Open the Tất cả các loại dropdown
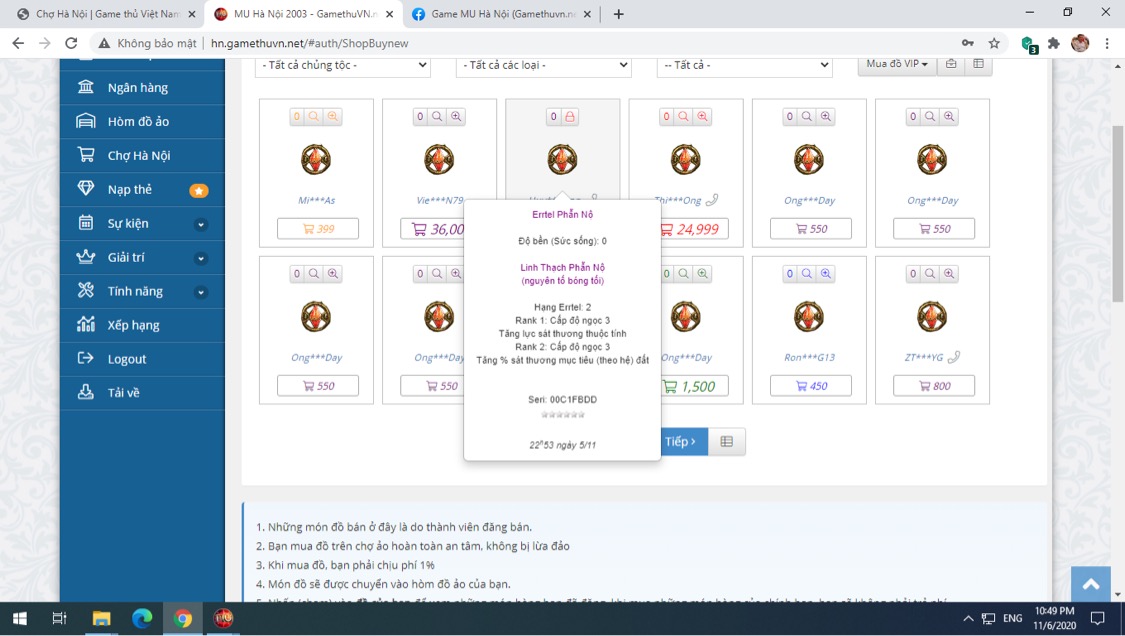1125x636 pixels. 543,65
